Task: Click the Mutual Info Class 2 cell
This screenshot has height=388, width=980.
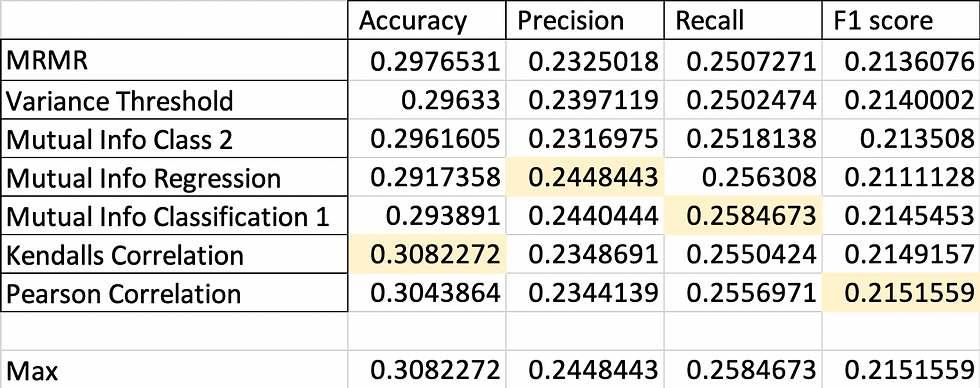Action: point(174,138)
